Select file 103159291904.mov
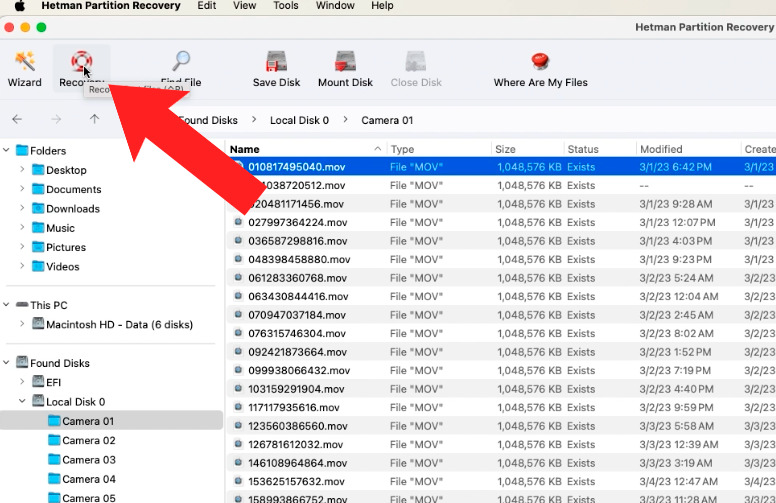The image size is (776, 503). 501,389
